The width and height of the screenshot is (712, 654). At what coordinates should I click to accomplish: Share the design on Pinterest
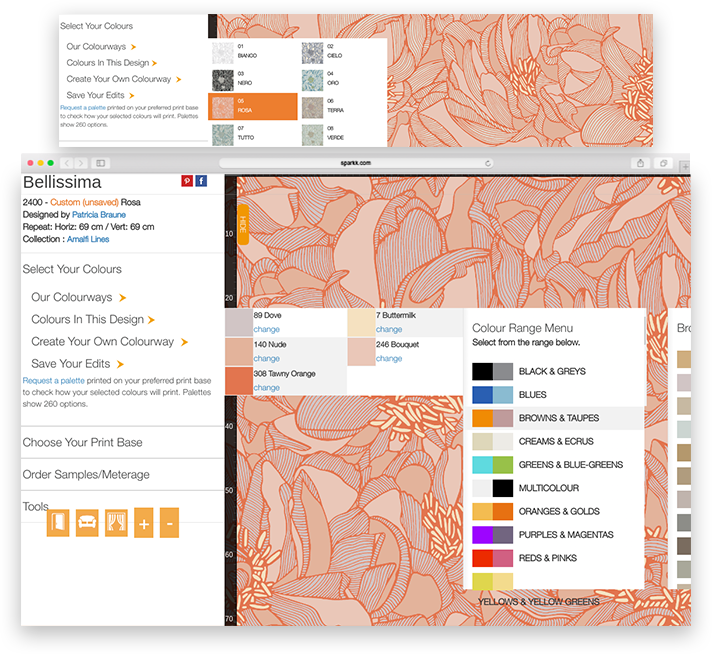point(187,181)
